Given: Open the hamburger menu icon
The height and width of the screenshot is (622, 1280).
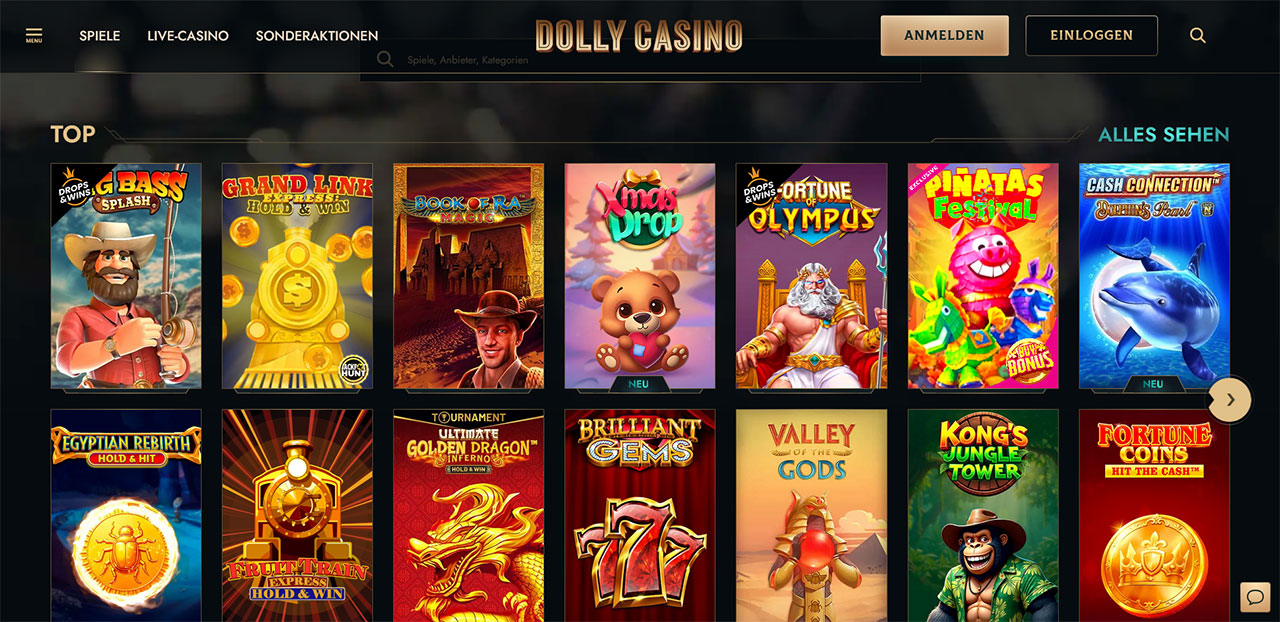Looking at the screenshot, I should 34,35.
